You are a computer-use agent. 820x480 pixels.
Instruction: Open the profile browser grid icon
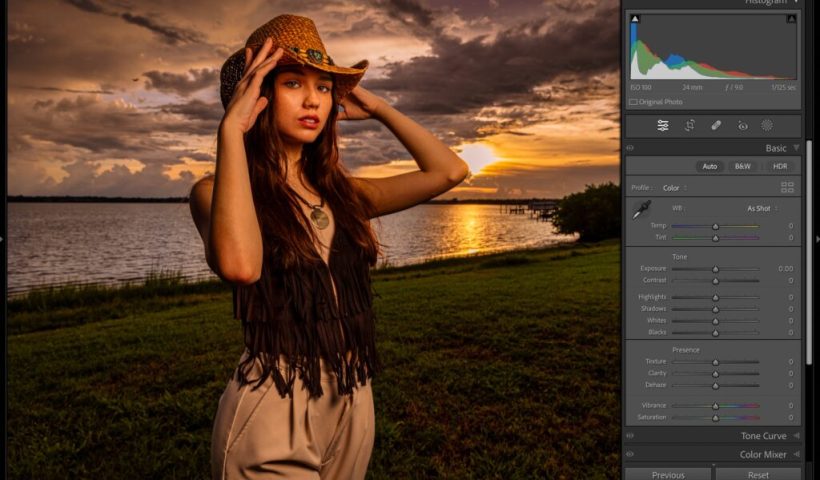(x=787, y=187)
